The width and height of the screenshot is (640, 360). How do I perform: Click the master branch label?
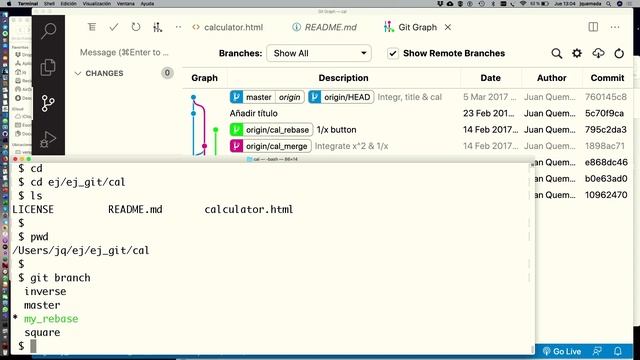pos(259,97)
